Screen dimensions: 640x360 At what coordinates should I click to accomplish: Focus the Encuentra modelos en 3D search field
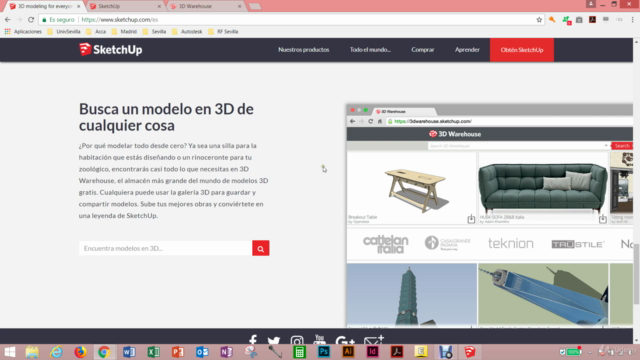tap(166, 248)
